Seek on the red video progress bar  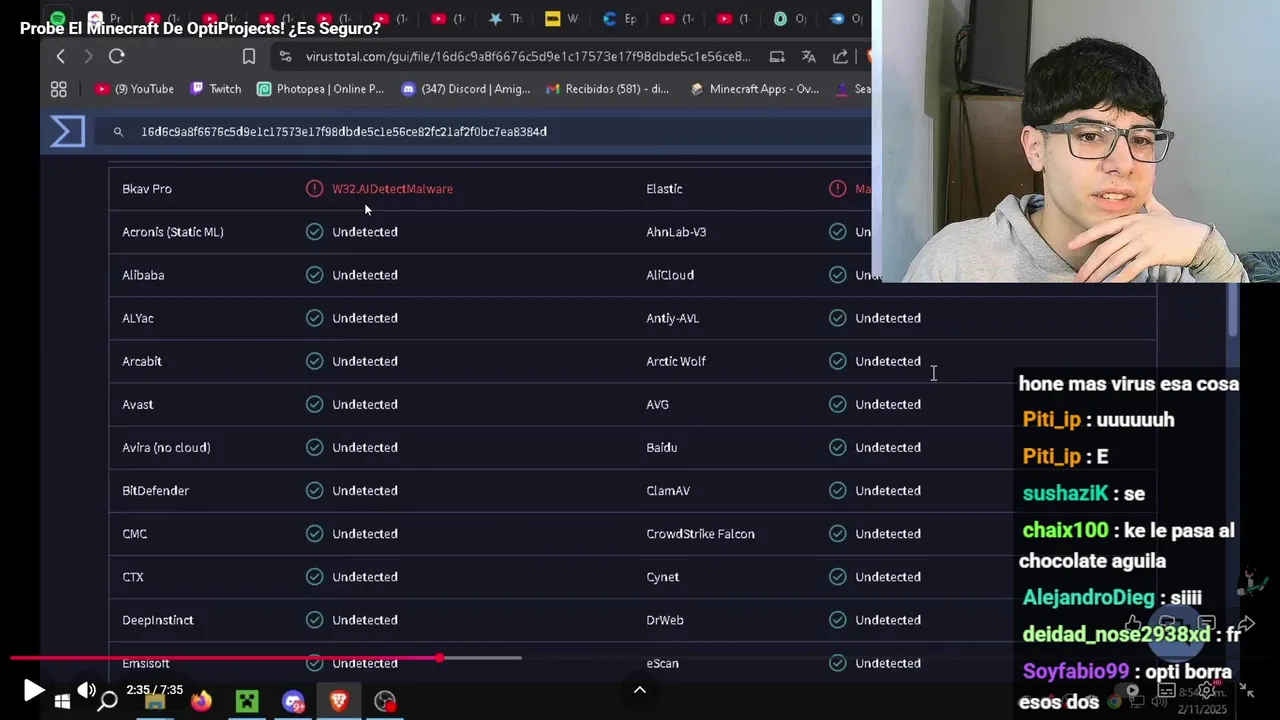click(225, 658)
